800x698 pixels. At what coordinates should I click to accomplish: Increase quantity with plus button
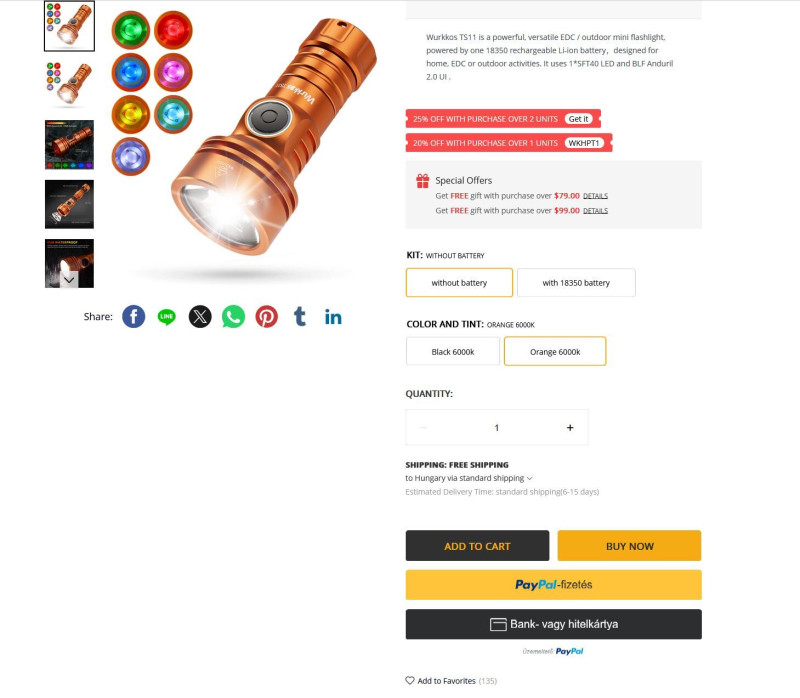pos(570,428)
